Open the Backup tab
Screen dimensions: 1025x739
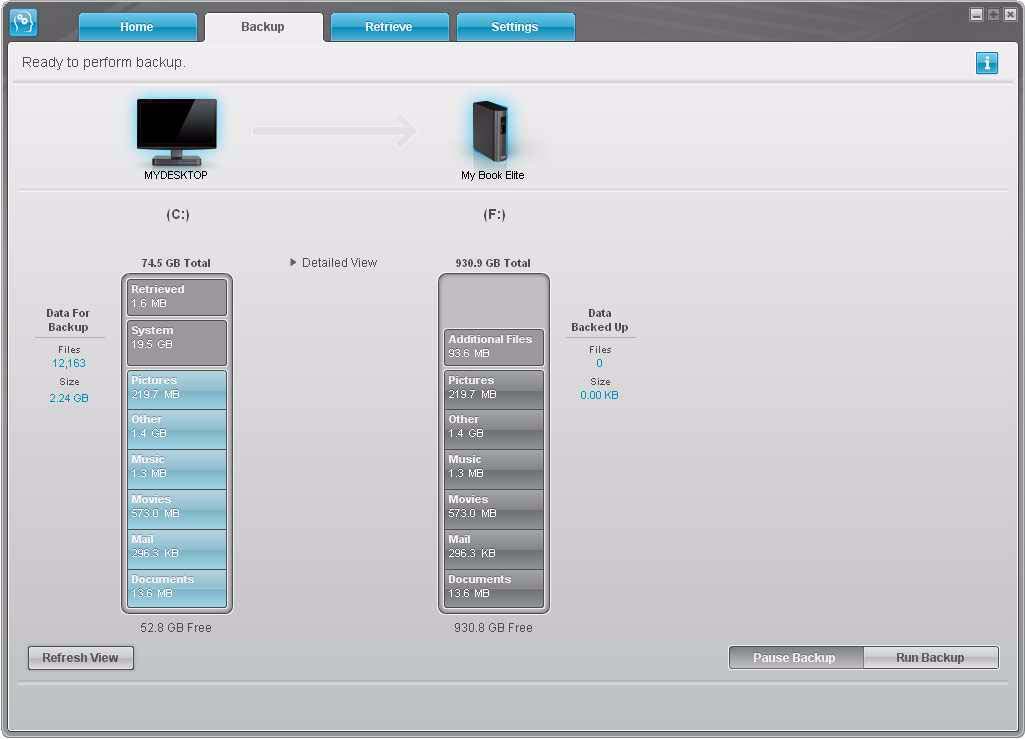(263, 27)
